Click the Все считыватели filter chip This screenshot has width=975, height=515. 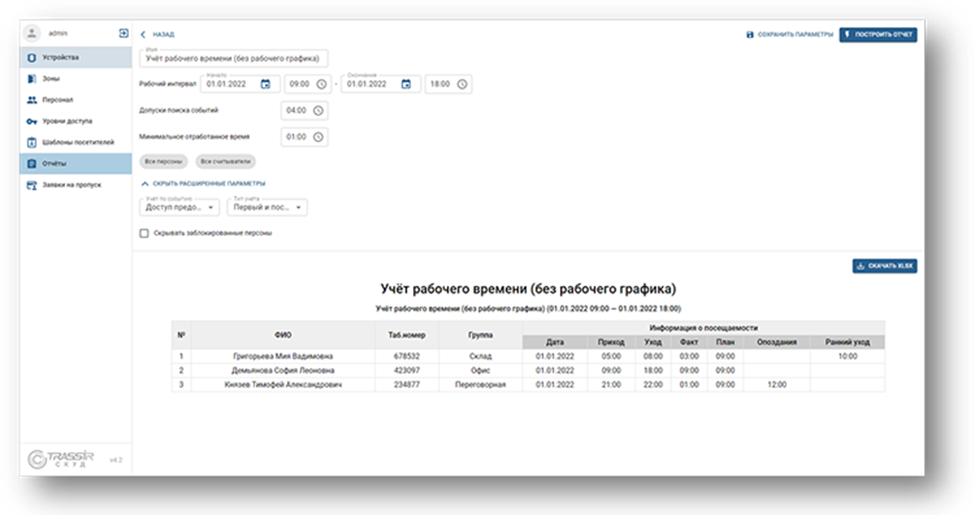click(x=226, y=162)
